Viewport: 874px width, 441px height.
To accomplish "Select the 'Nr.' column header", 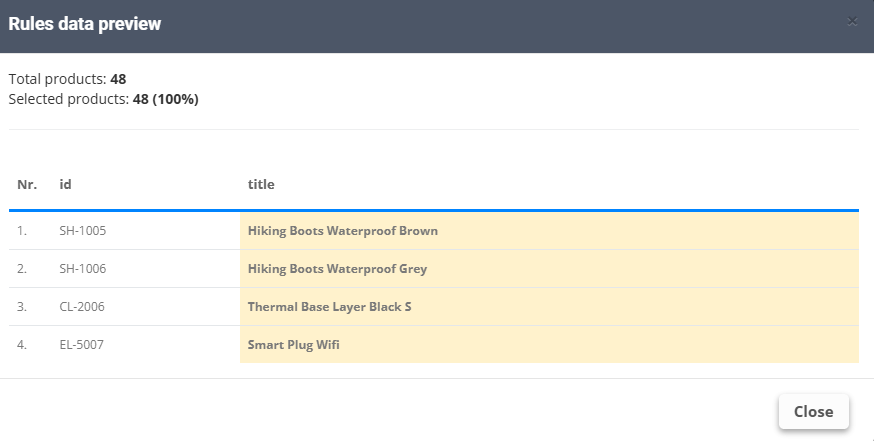I will (27, 184).
